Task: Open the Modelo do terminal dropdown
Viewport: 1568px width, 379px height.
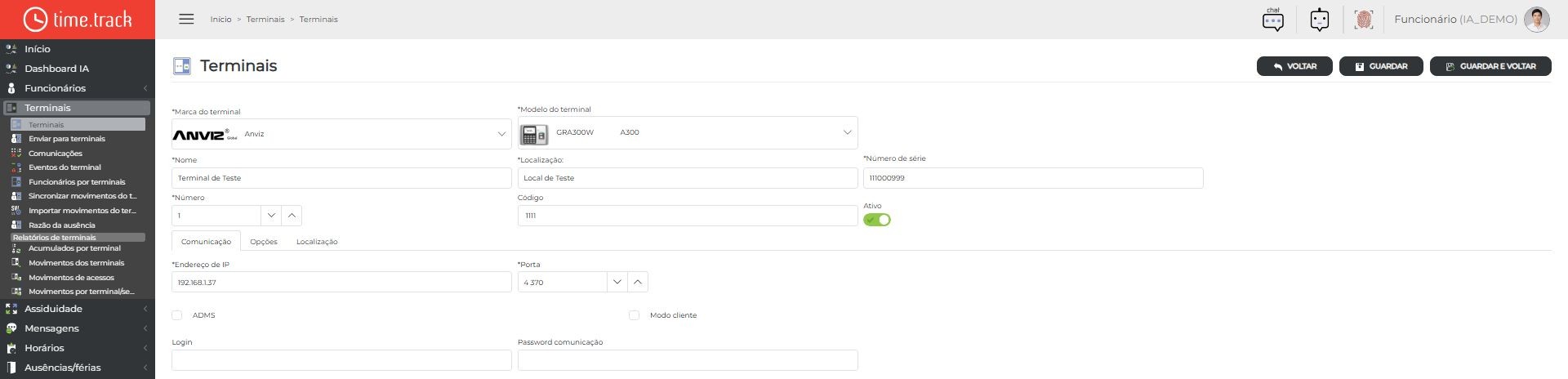Action: click(x=688, y=132)
